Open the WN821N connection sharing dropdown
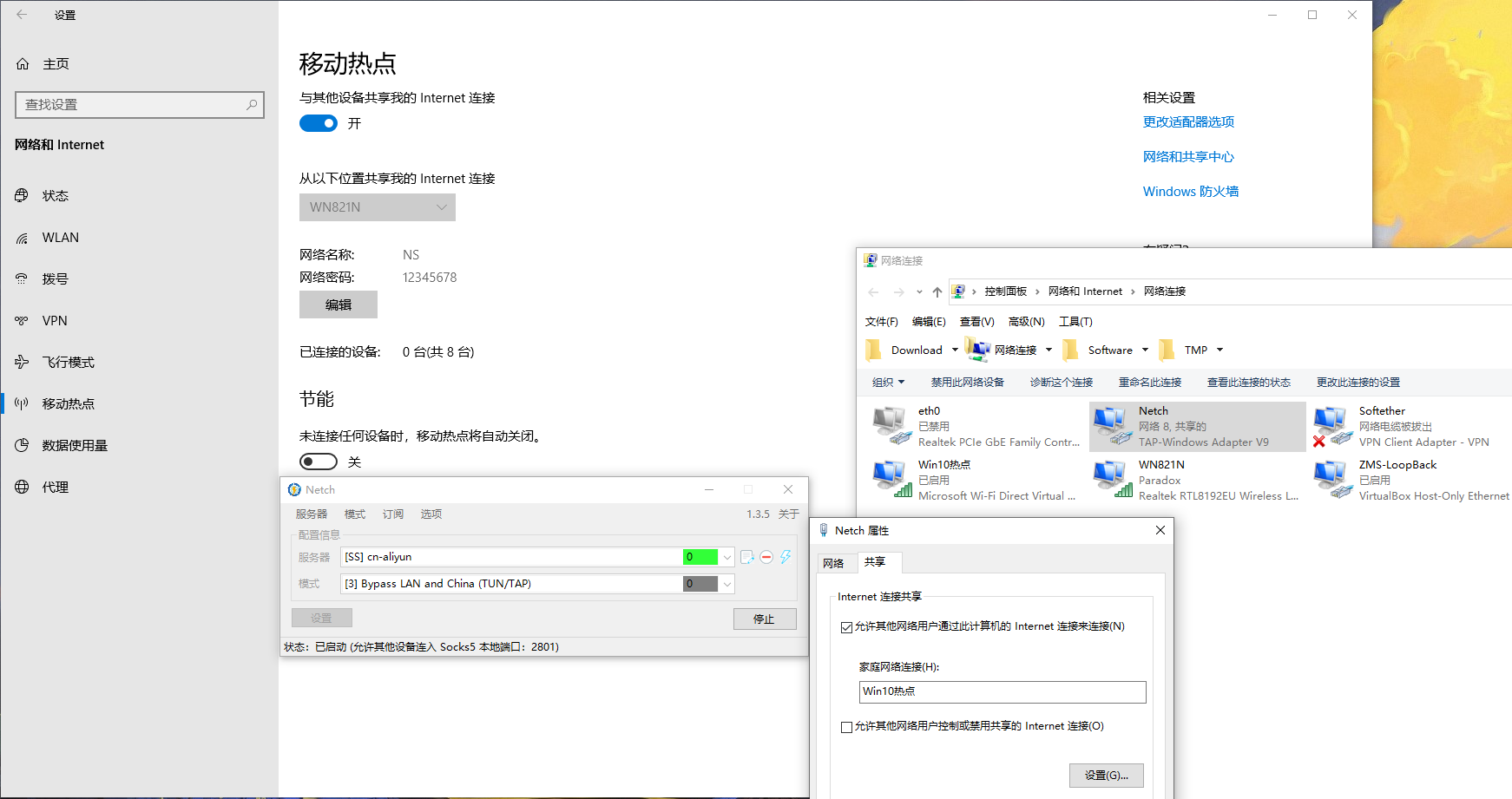Viewport: 1512px width, 799px height. pos(377,206)
